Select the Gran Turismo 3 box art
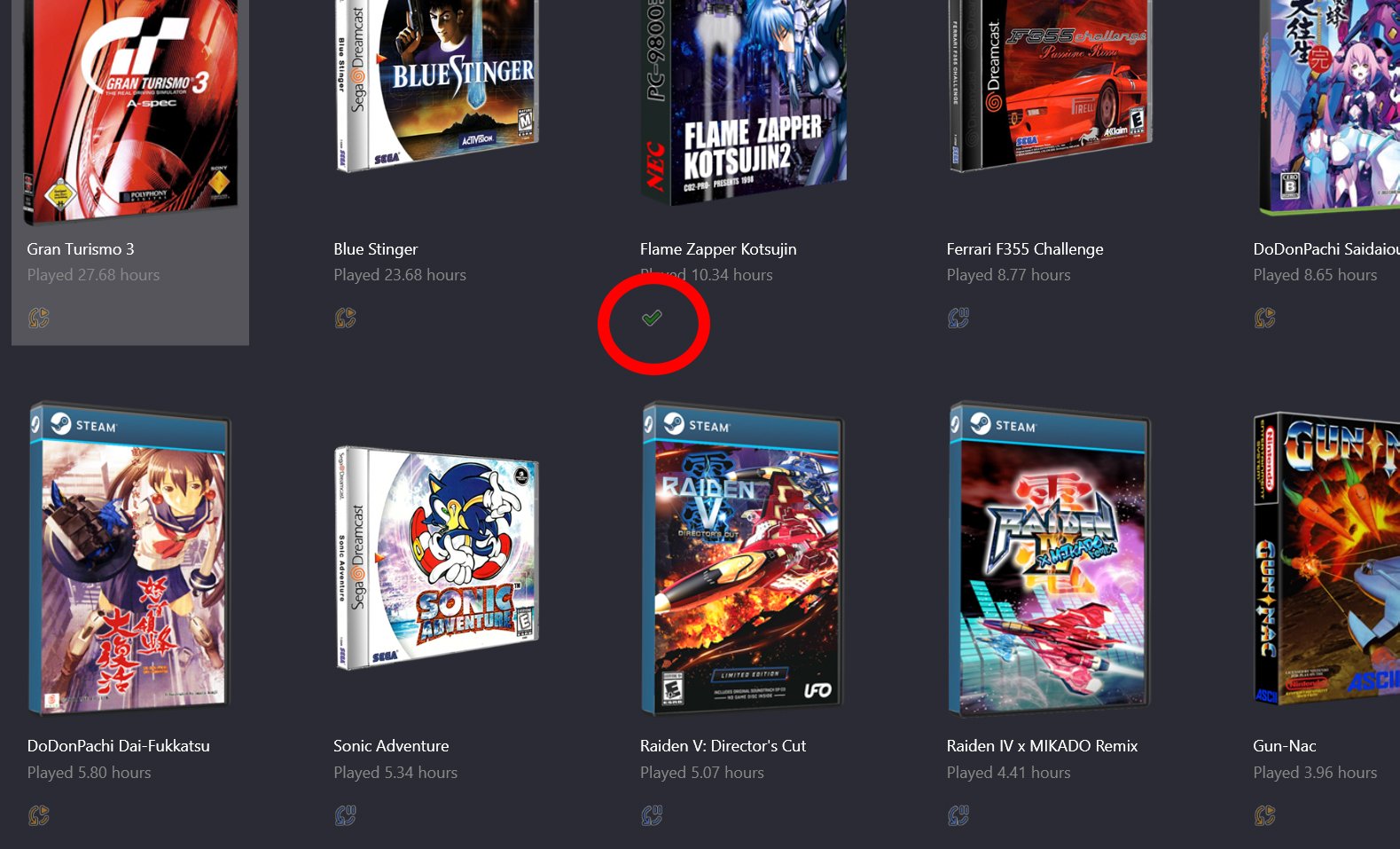This screenshot has width=1400, height=849. pos(130,106)
